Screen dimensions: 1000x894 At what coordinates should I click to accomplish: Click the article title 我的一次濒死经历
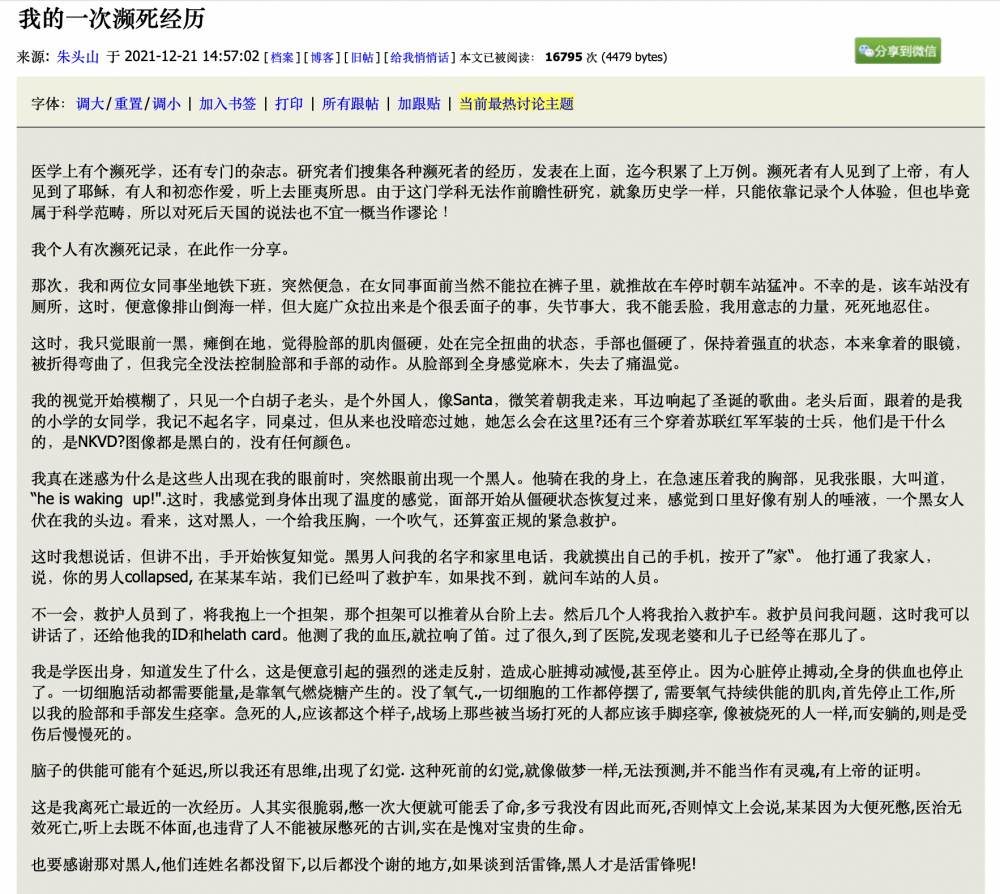click(x=112, y=19)
